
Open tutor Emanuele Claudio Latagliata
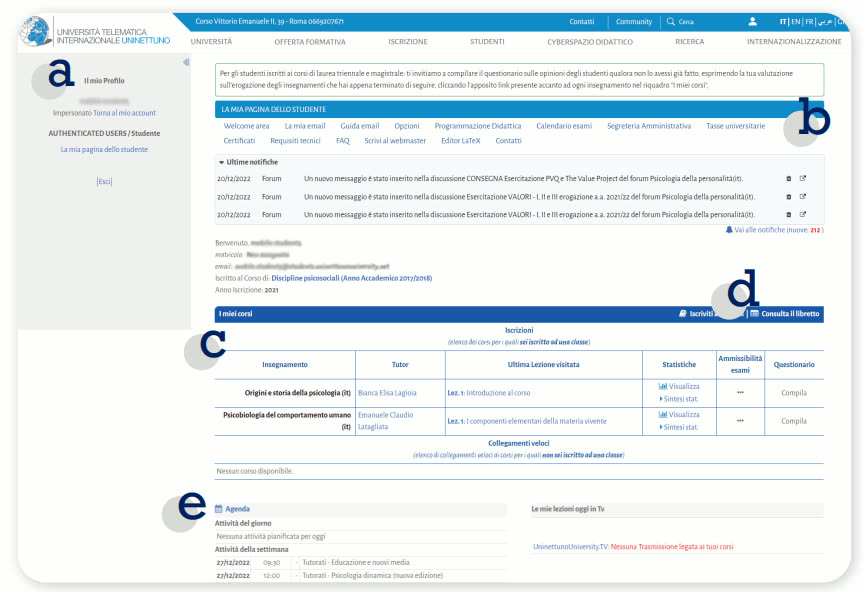(385, 421)
